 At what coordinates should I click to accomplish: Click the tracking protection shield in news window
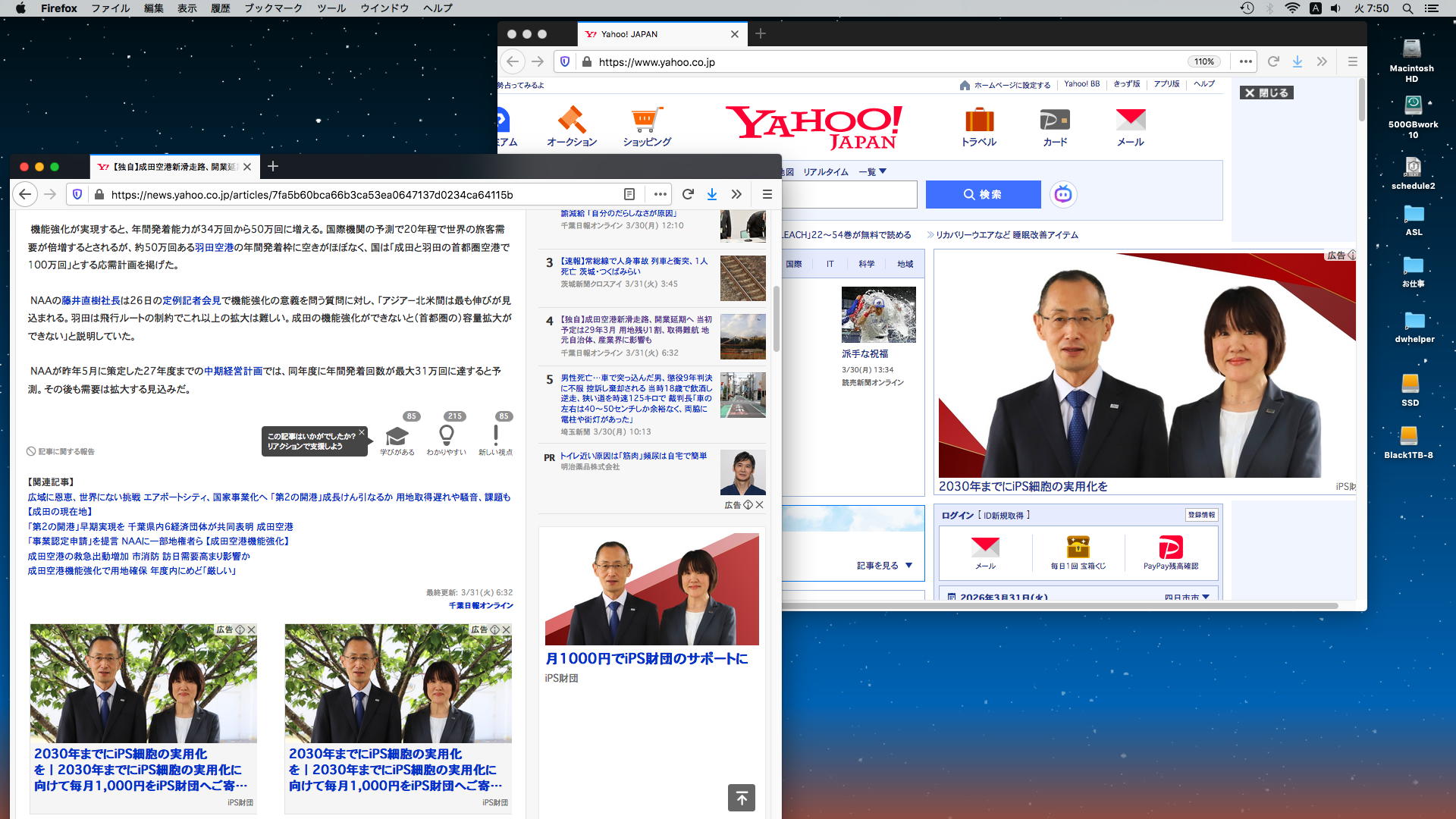click(x=77, y=194)
